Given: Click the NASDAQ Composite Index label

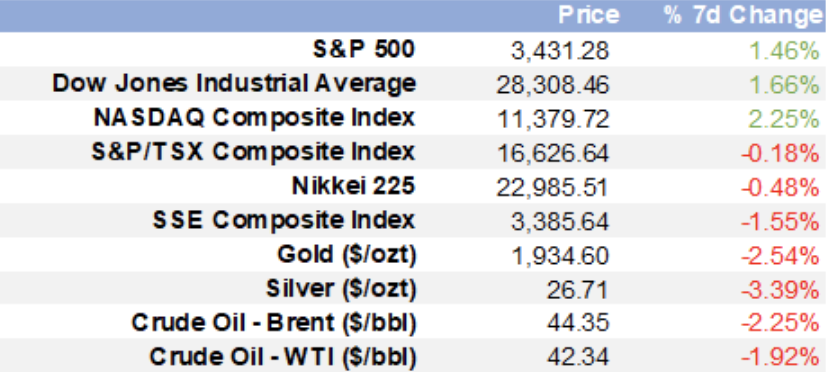Looking at the screenshot, I should coord(255,118).
